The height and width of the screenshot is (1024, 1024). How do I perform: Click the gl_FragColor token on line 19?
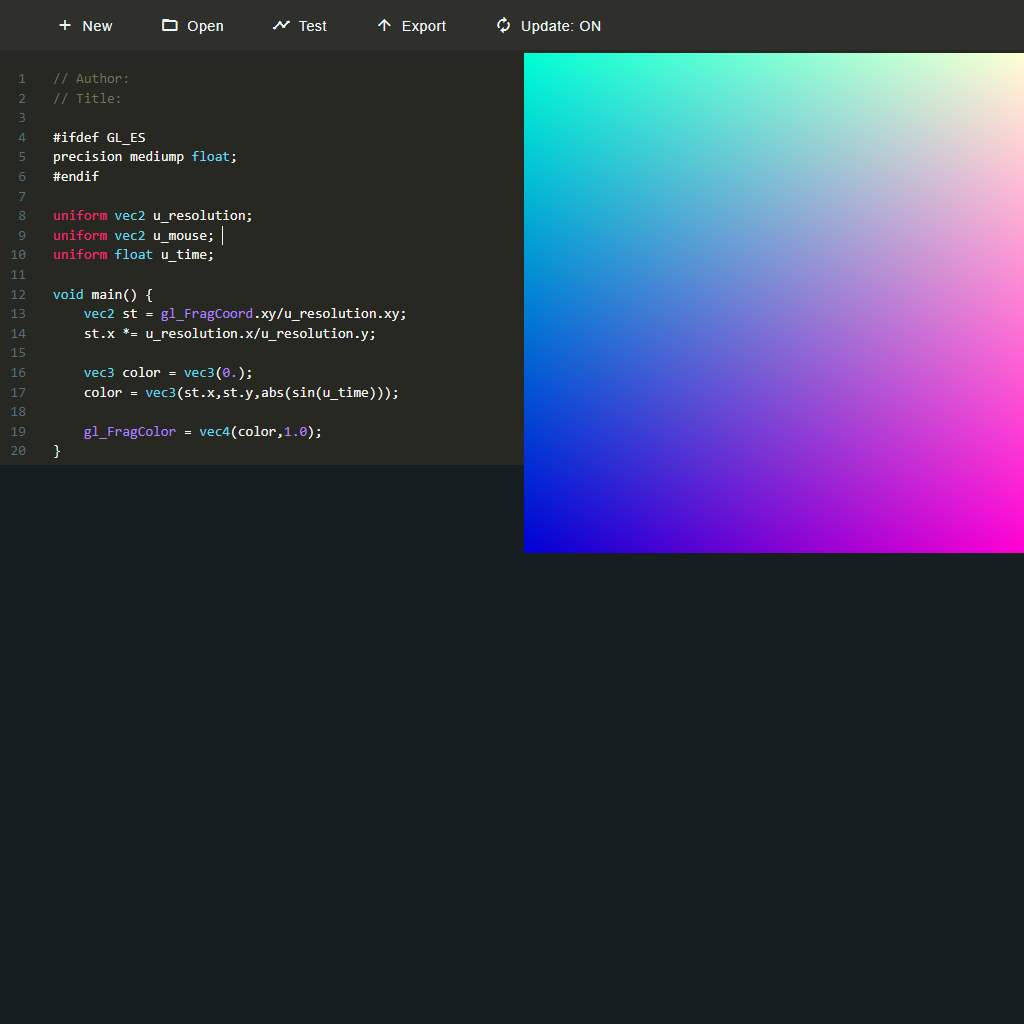tap(130, 431)
